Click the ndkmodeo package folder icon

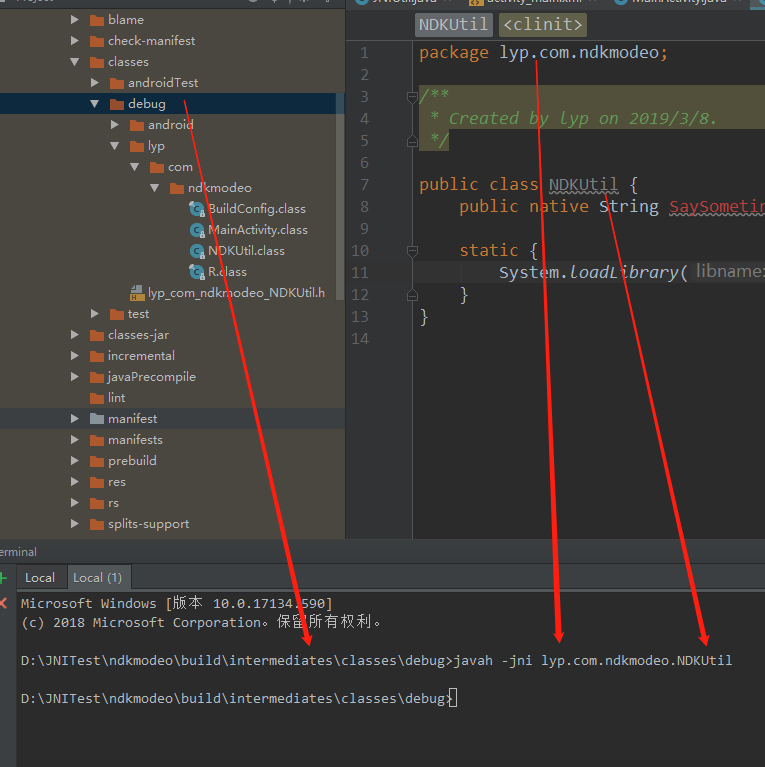point(177,188)
